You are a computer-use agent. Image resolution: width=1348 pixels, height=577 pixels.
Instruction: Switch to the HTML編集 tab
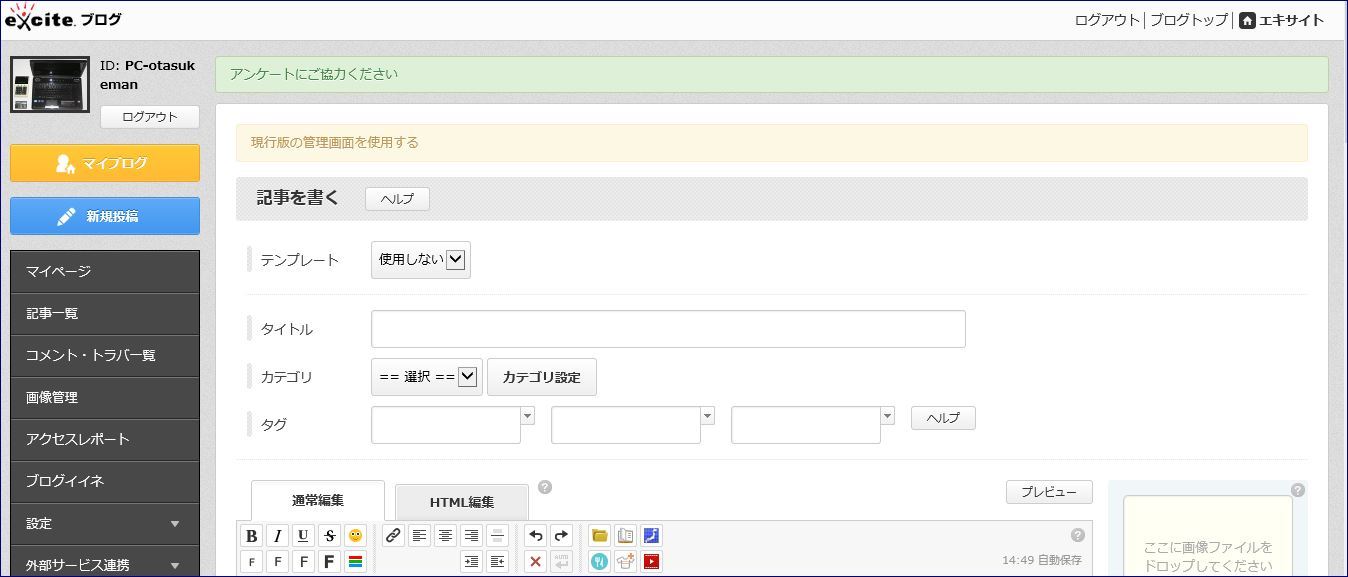click(462, 503)
